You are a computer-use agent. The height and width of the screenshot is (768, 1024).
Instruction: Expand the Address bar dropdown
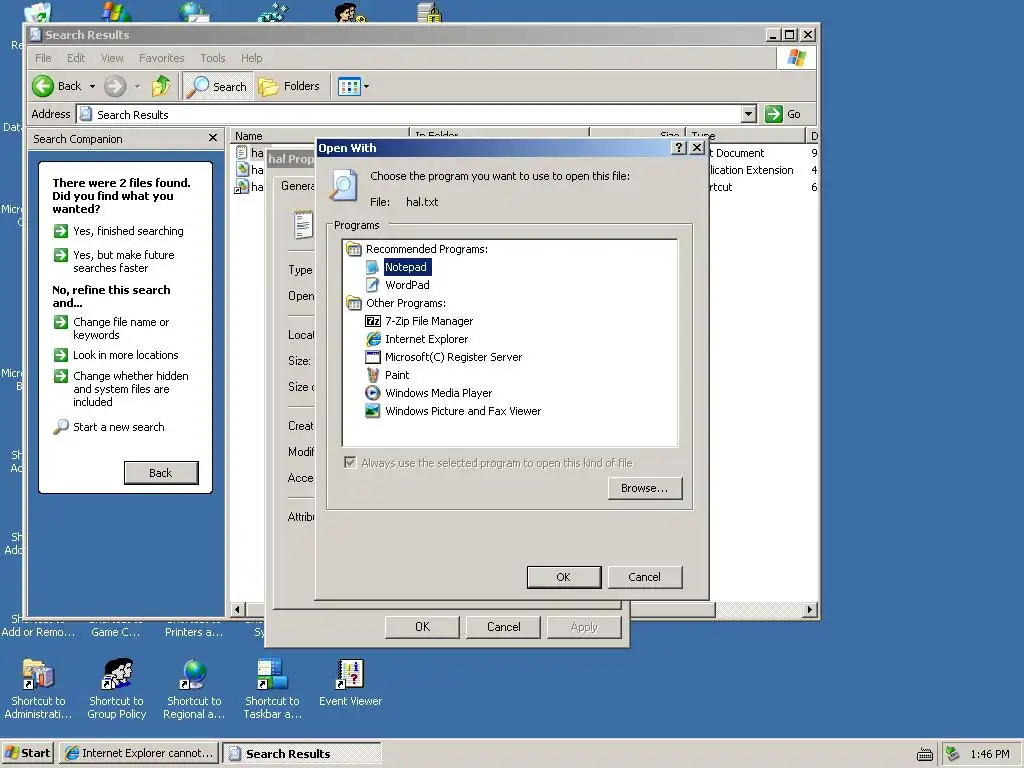point(749,114)
